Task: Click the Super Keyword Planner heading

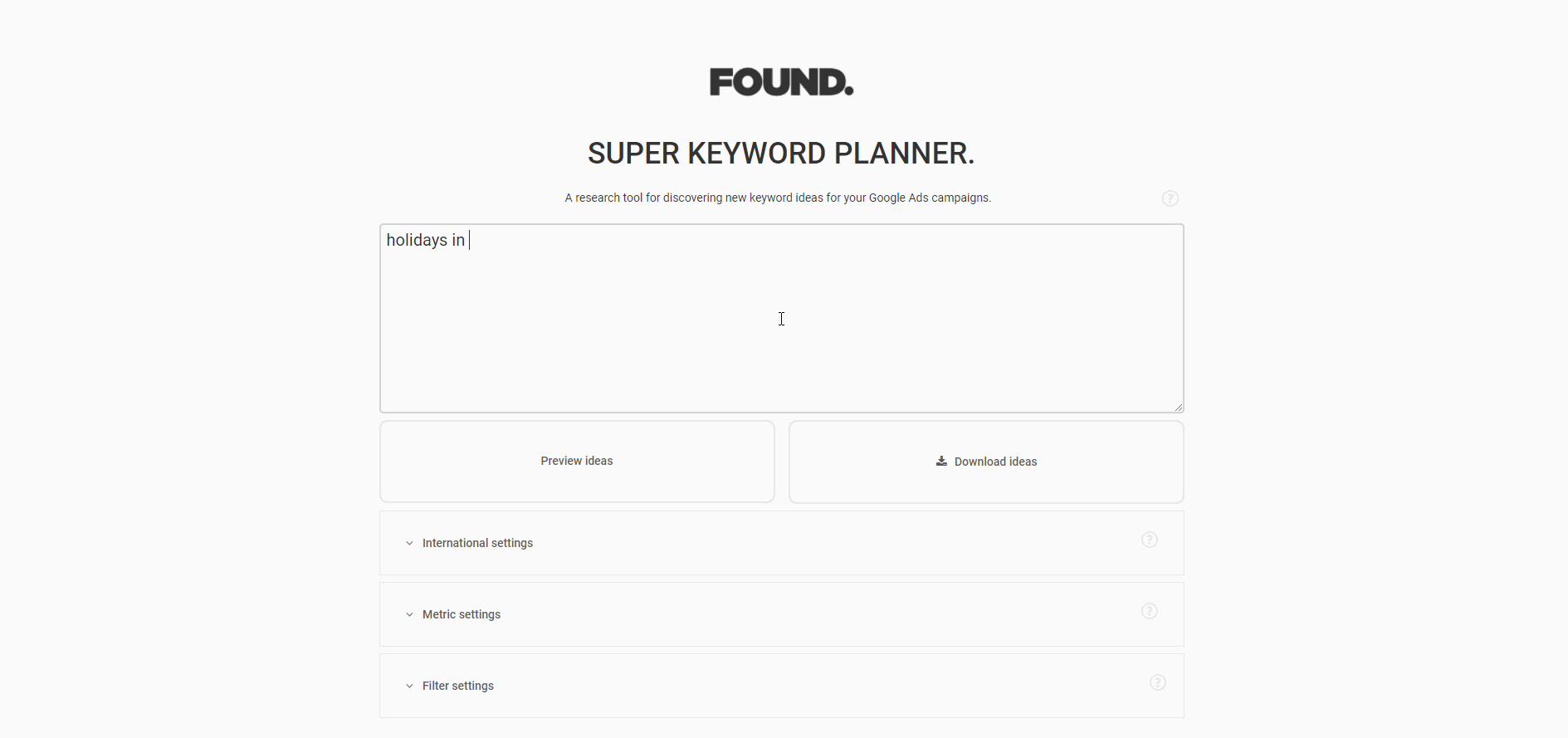Action: pos(781,154)
